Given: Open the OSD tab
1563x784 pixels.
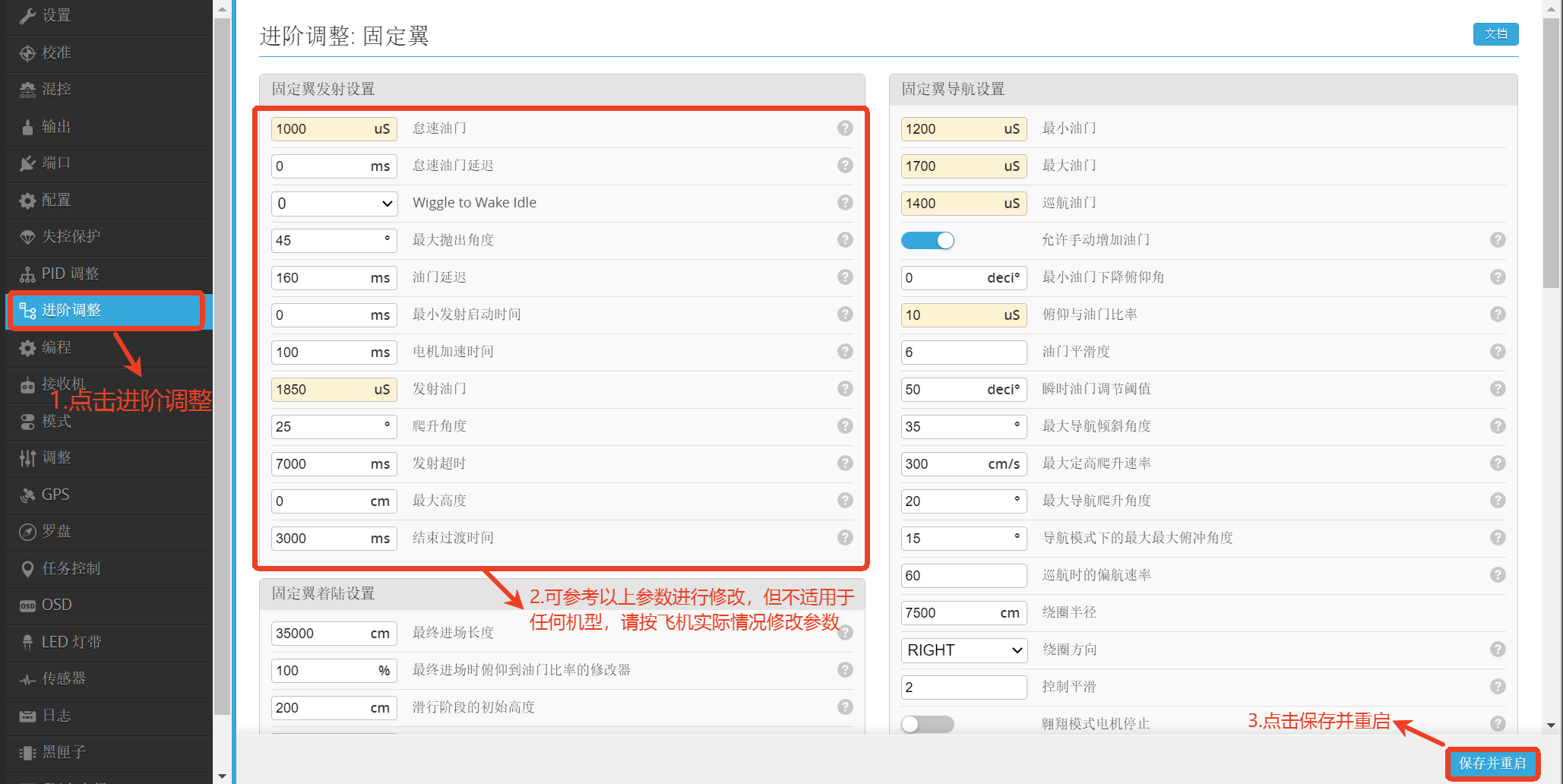Looking at the screenshot, I should 109,605.
